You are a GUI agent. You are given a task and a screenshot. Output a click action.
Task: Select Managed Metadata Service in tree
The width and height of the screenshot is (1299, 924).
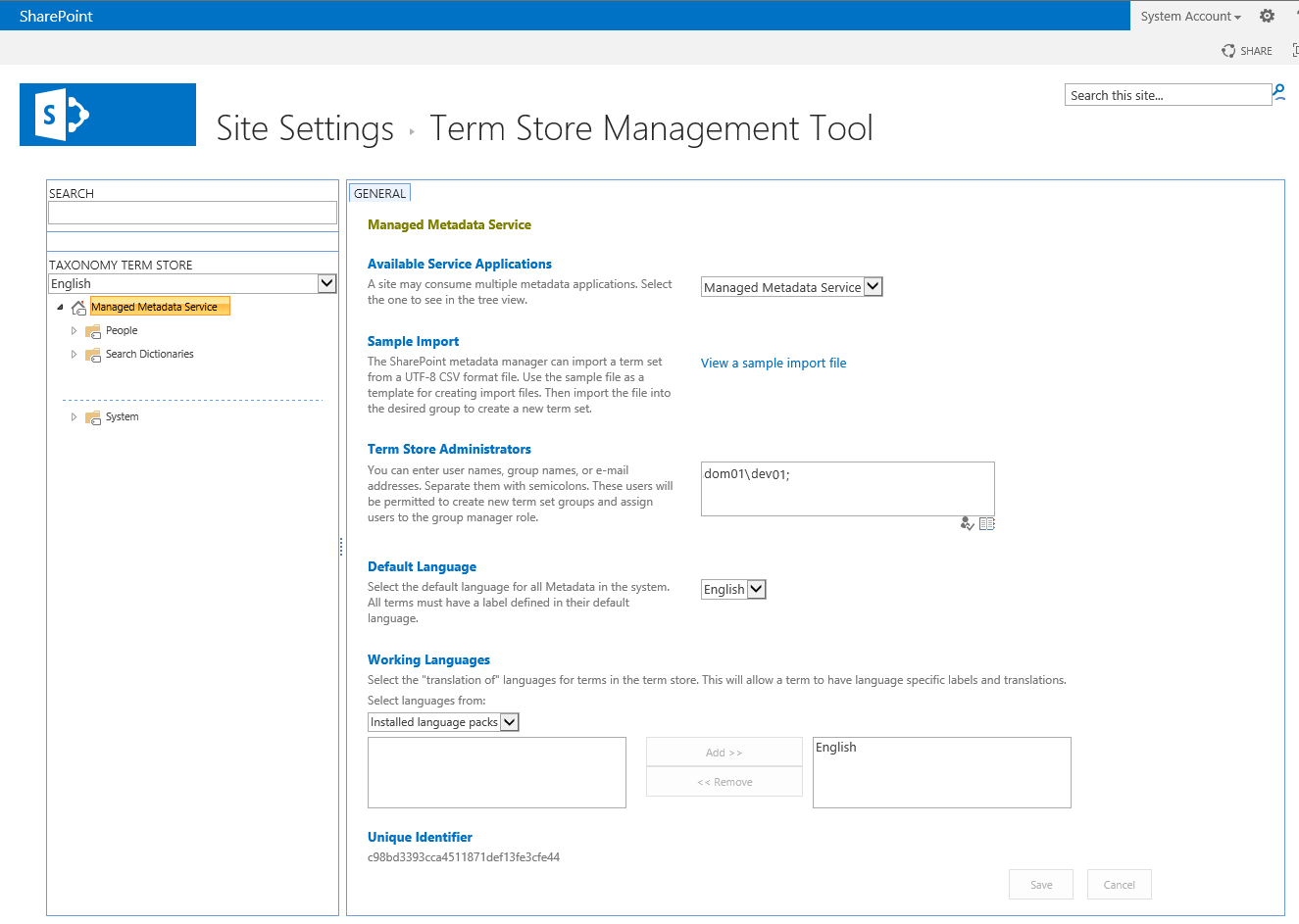point(160,307)
